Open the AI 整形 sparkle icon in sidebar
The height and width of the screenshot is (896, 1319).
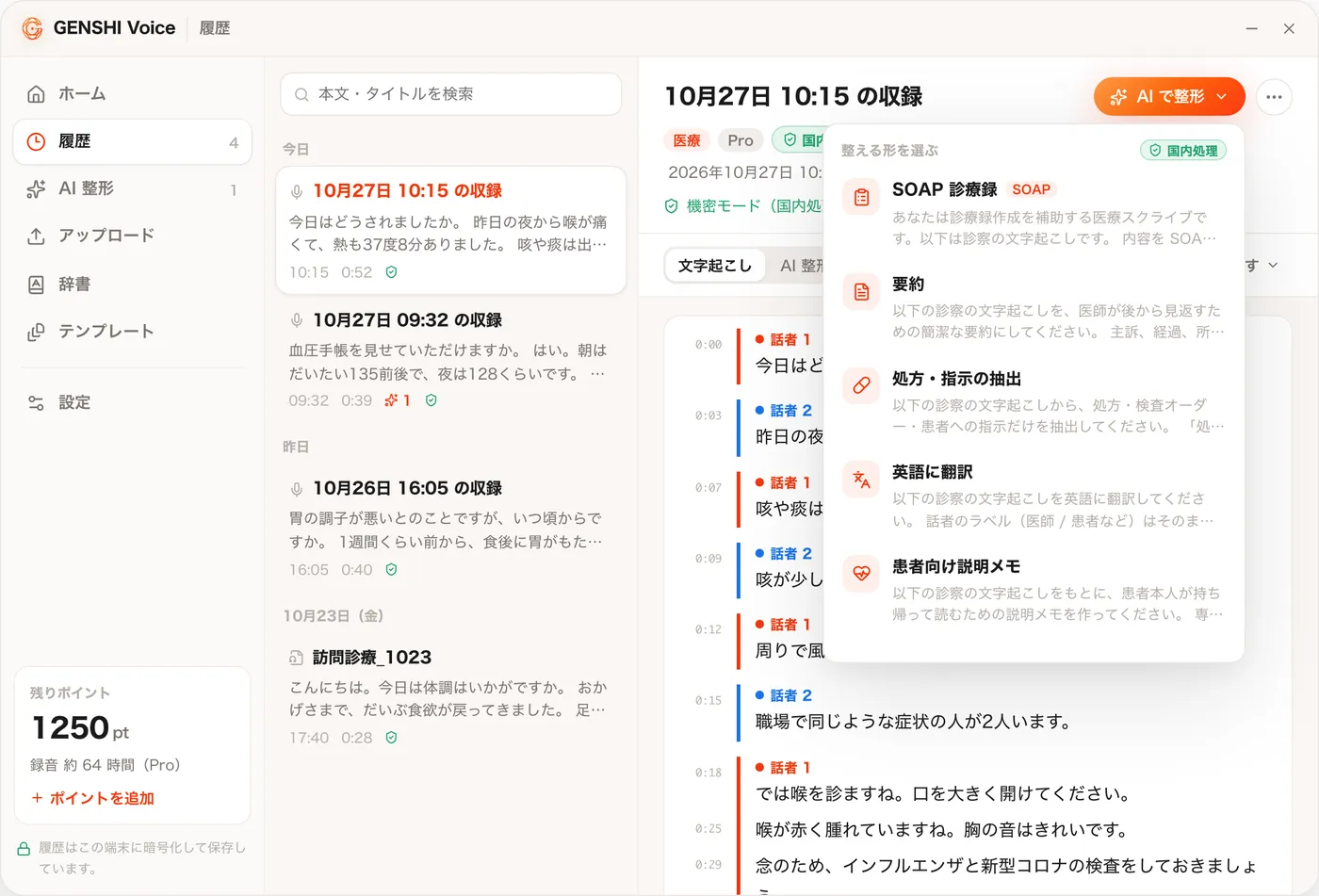click(36, 189)
